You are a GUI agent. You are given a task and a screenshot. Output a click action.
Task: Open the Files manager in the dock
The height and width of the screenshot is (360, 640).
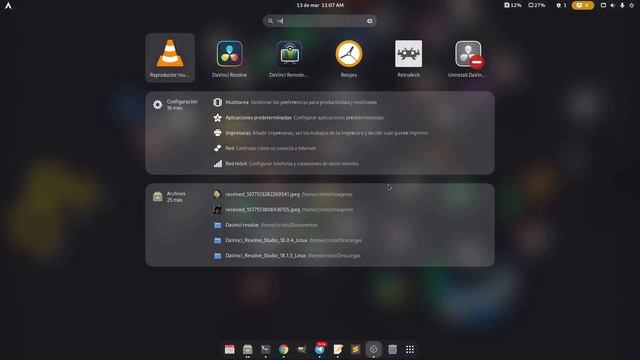pyautogui.click(x=247, y=349)
